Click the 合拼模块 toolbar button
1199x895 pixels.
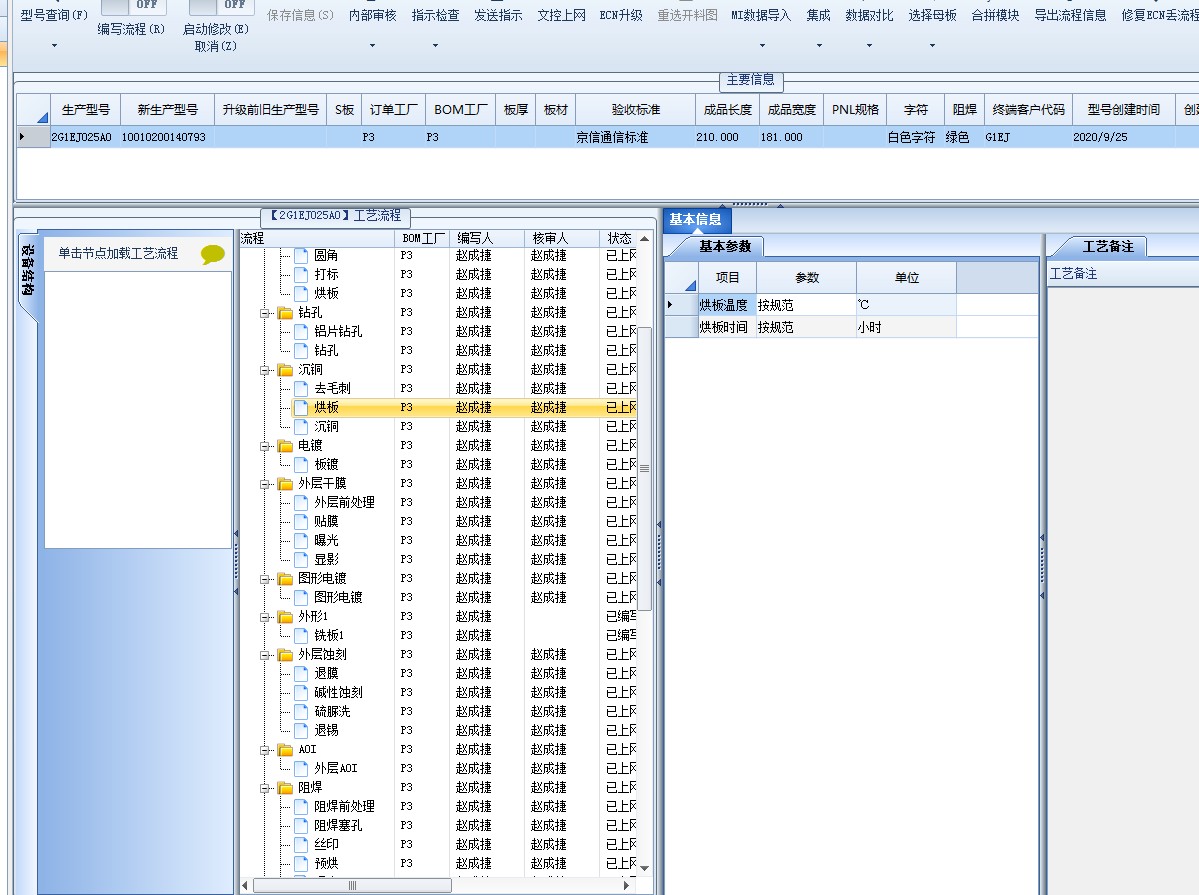tap(995, 15)
